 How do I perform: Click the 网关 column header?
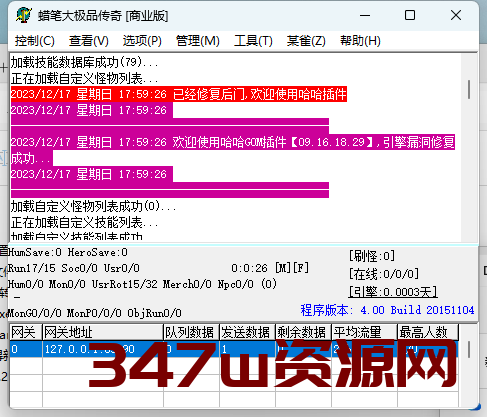tap(26, 332)
